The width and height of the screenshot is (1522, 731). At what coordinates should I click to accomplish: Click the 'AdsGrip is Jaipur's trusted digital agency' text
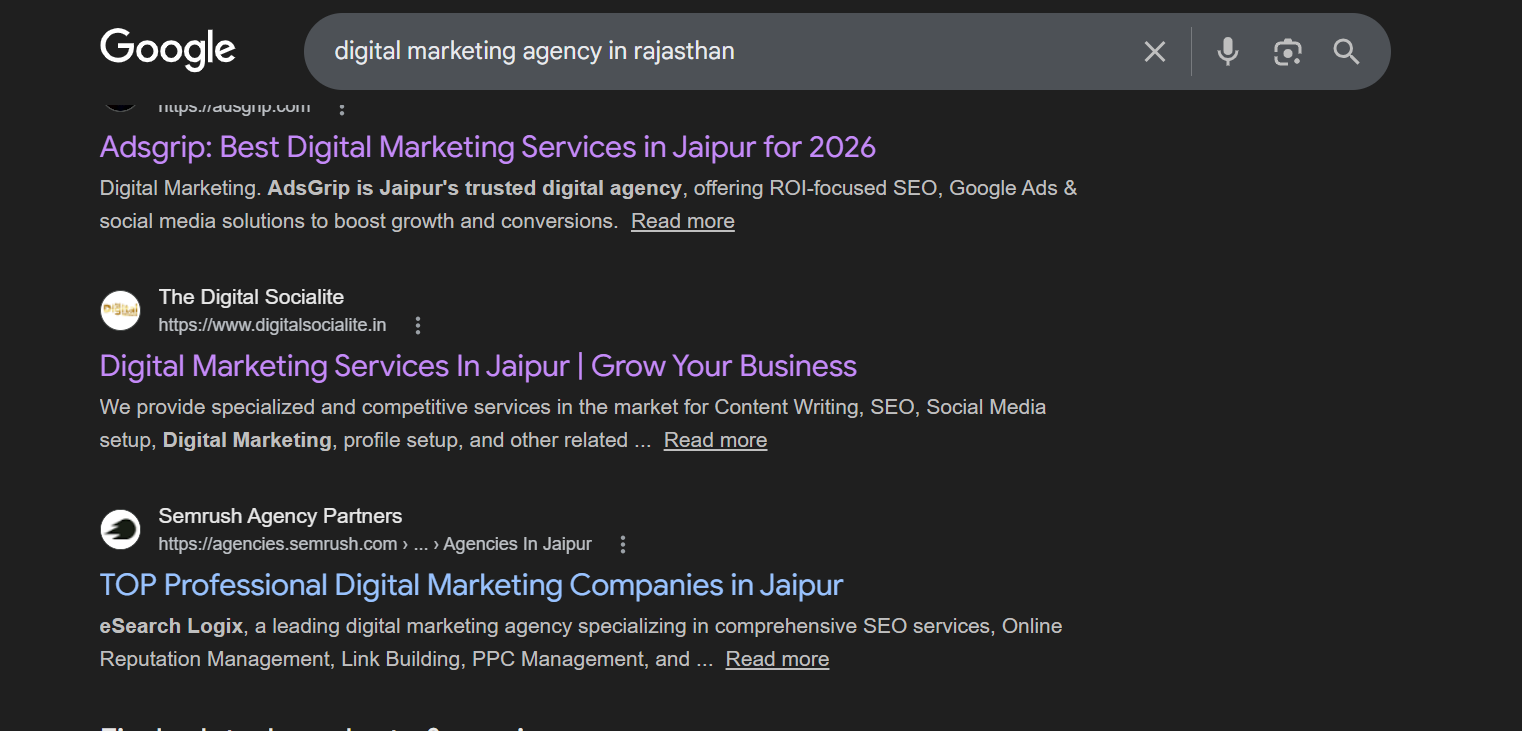click(475, 188)
